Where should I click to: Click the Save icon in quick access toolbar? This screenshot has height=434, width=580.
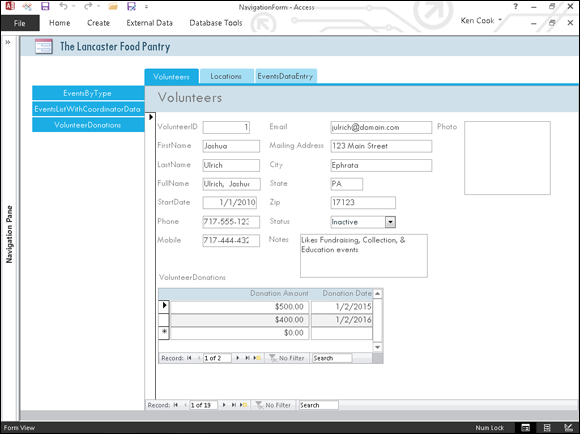[45, 6]
